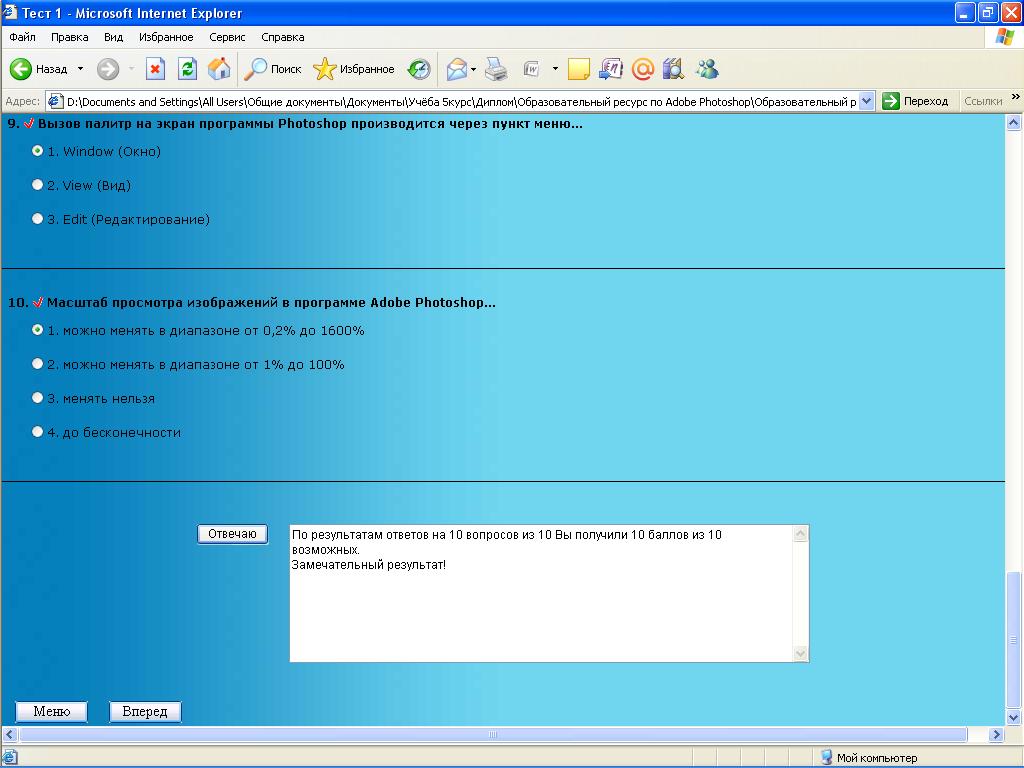Select option 4. до бесконечности

tap(37, 432)
